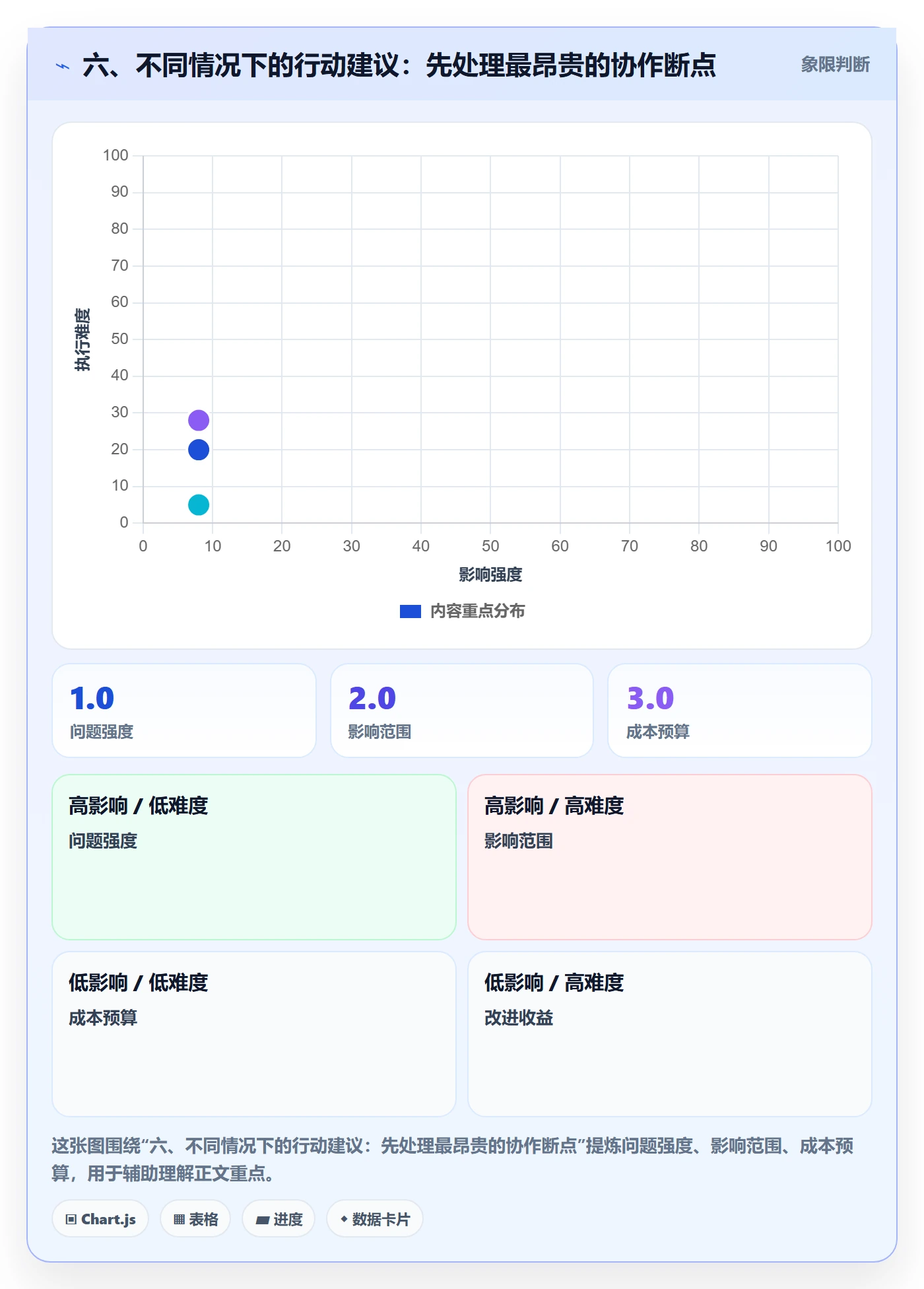The height and width of the screenshot is (1289, 924).
Task: Click "成本预算" inside the "低影响 / 低难度" card
Action: [x=103, y=1018]
